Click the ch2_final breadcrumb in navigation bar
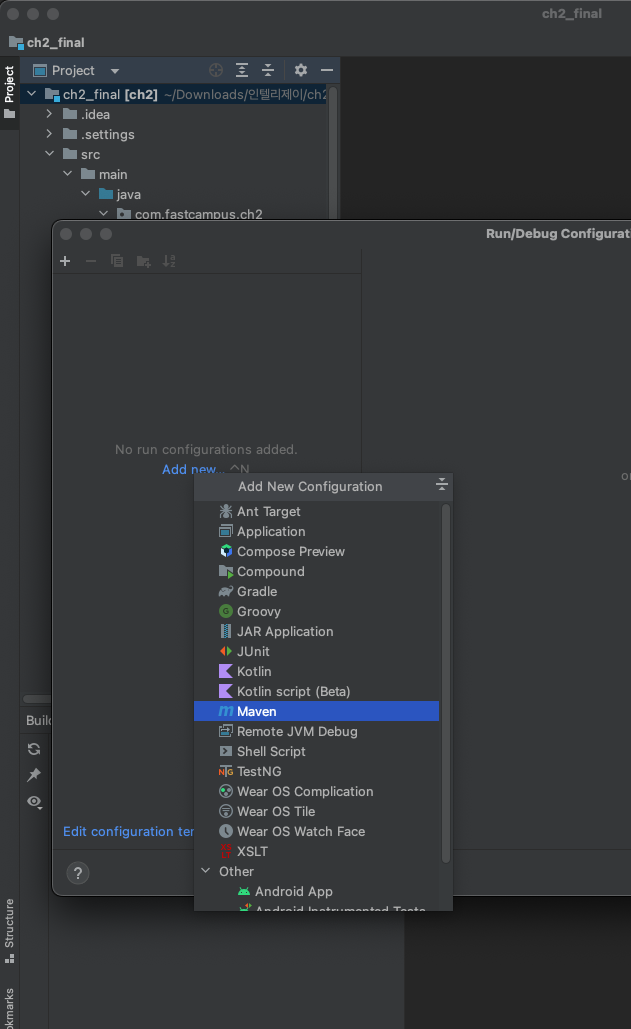The image size is (631, 1029). 47,43
